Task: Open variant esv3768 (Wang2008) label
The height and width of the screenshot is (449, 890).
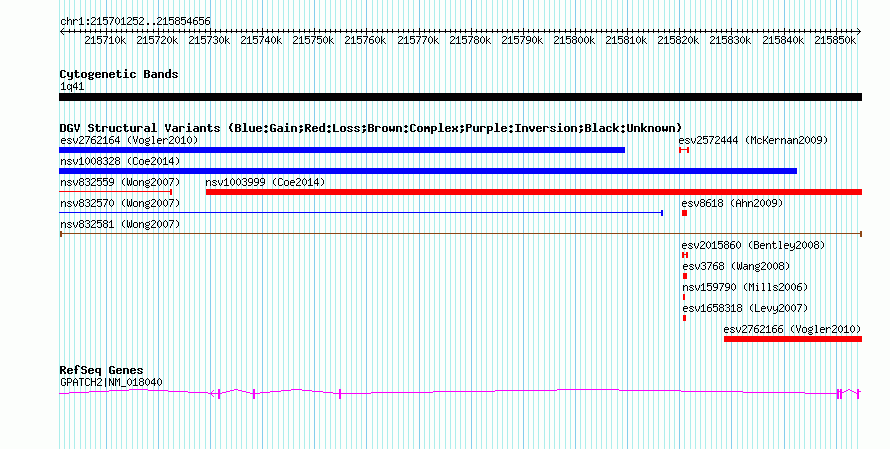Action: coord(736,266)
